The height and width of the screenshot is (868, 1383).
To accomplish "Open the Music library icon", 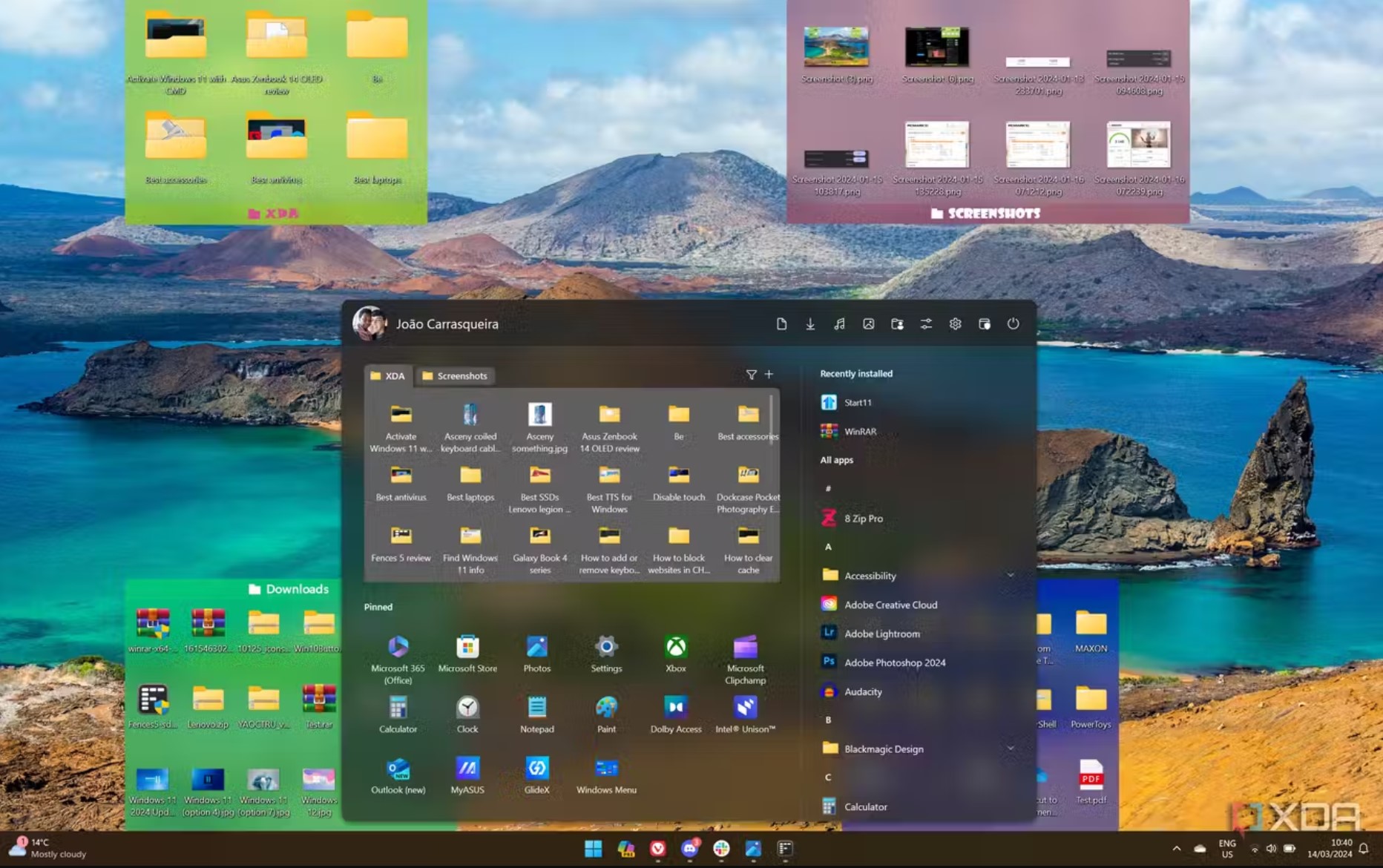I will 838,324.
